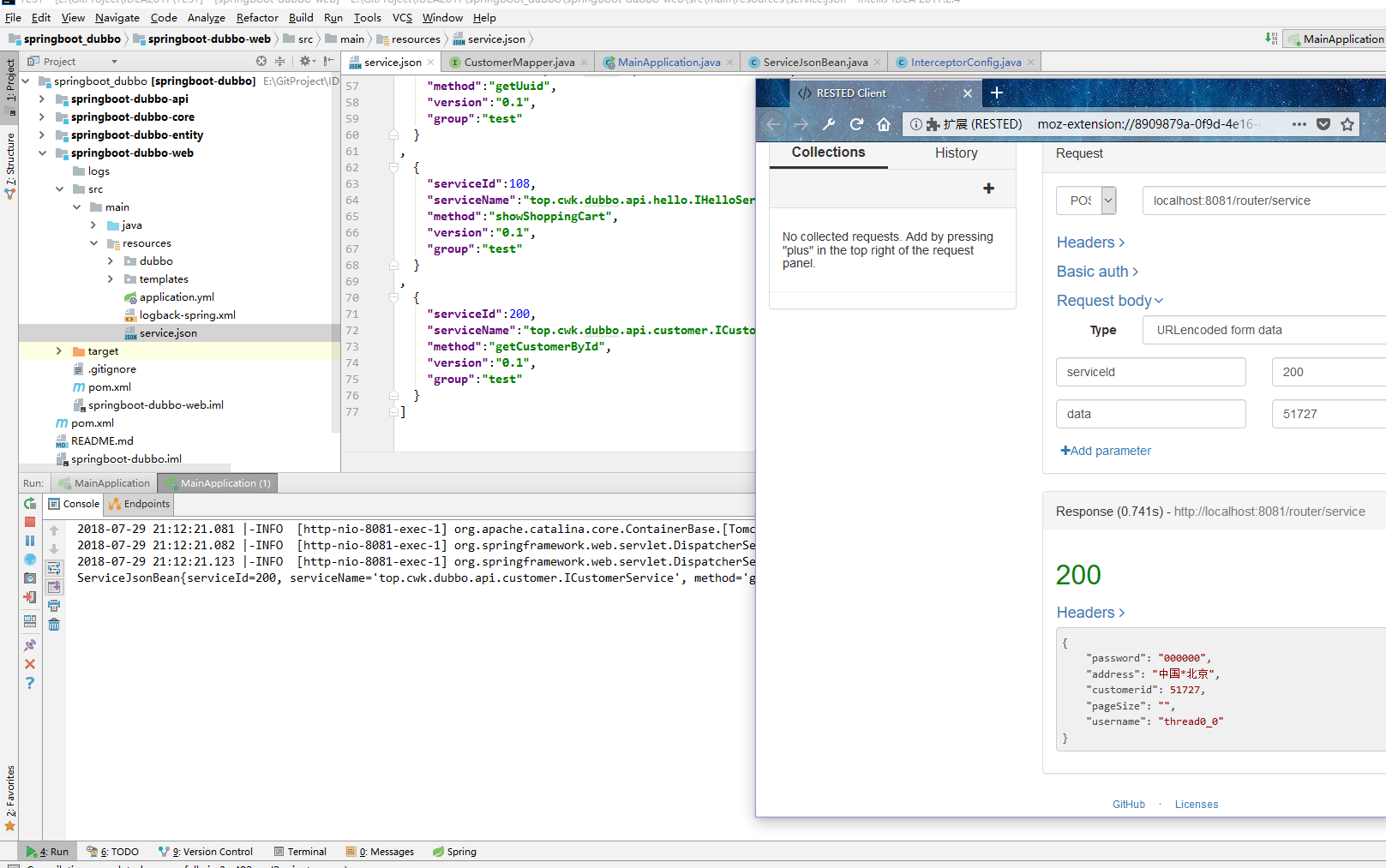Stop the running application with red square
1386x868 pixels.
click(30, 522)
